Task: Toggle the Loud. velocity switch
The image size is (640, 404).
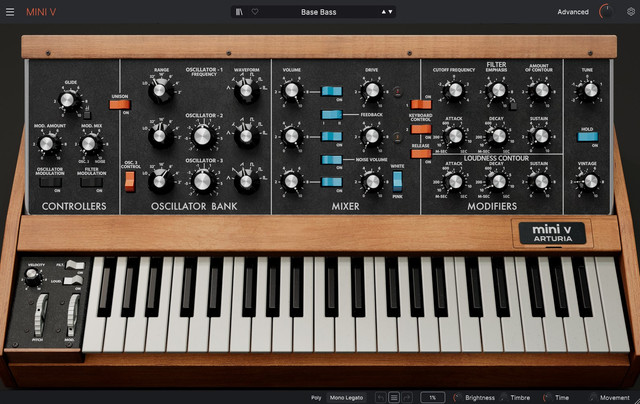Action: 73,280
